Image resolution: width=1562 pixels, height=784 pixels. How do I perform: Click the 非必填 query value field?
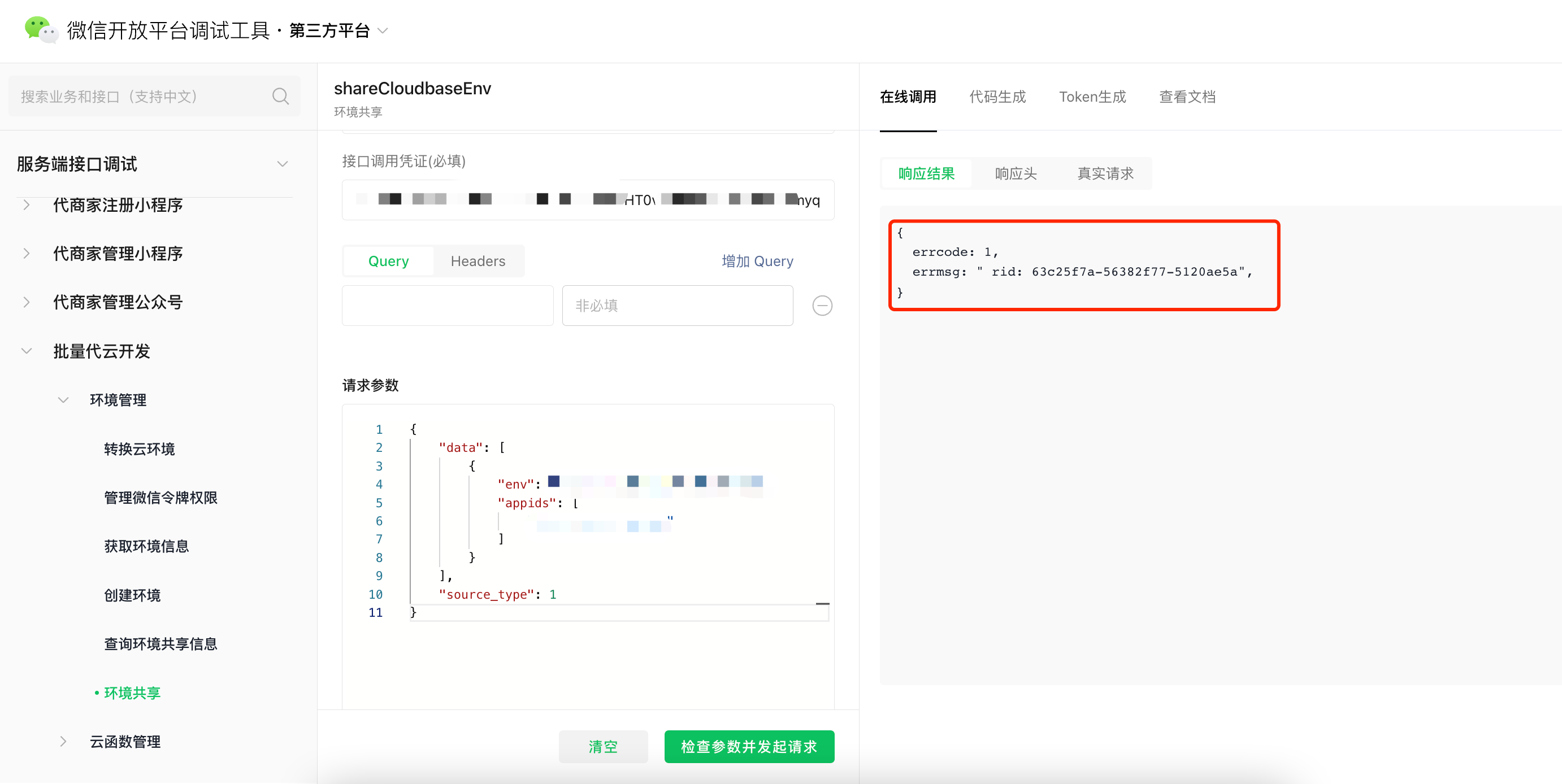[676, 306]
